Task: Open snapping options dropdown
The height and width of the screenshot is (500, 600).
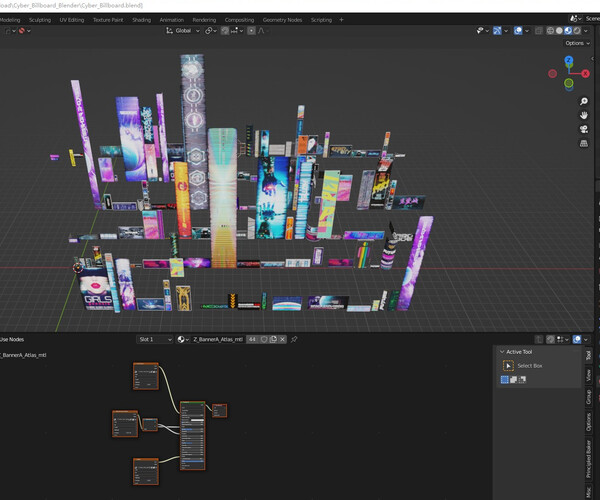Action: point(237,31)
